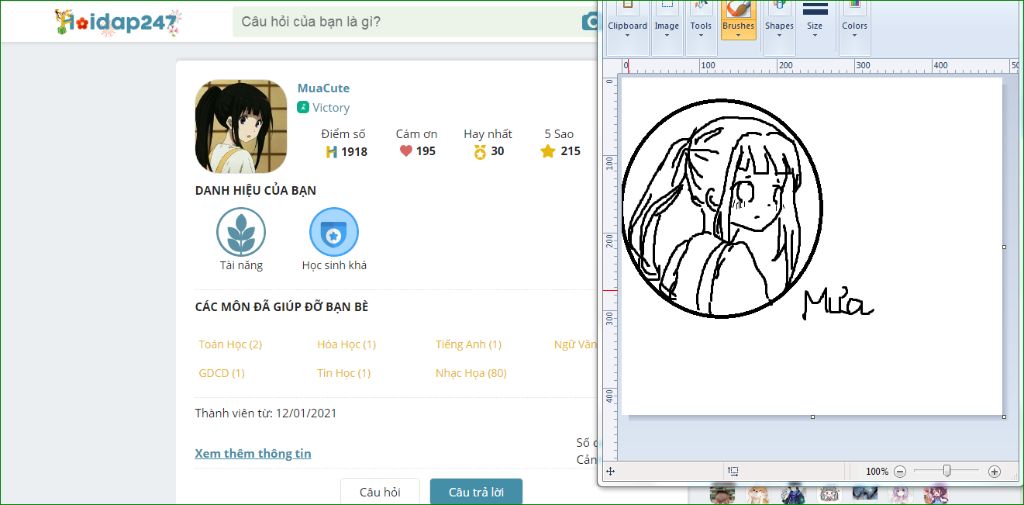
Task: Click the thanks count 195
Action: (x=426, y=152)
